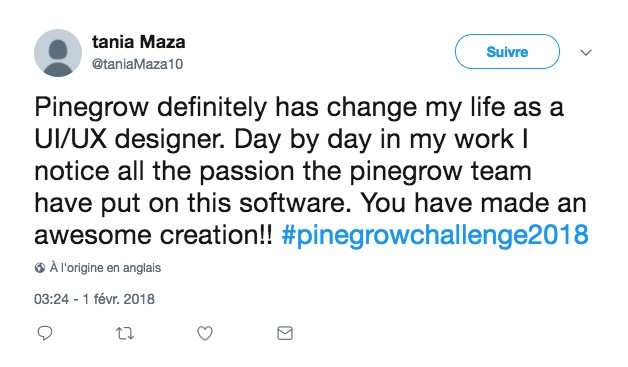Click "À l'origine en anglais" translation note
628x367 pixels.
point(105,268)
